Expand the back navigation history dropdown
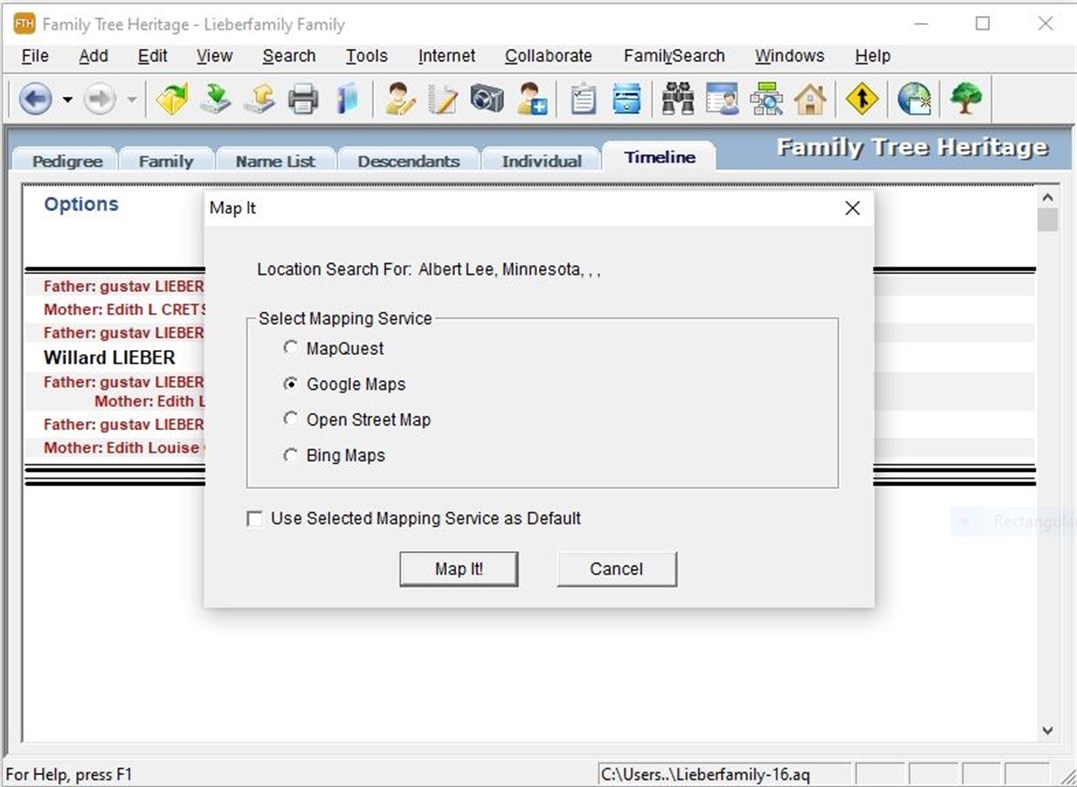Screen dimensions: 1077x787 (x=66, y=99)
